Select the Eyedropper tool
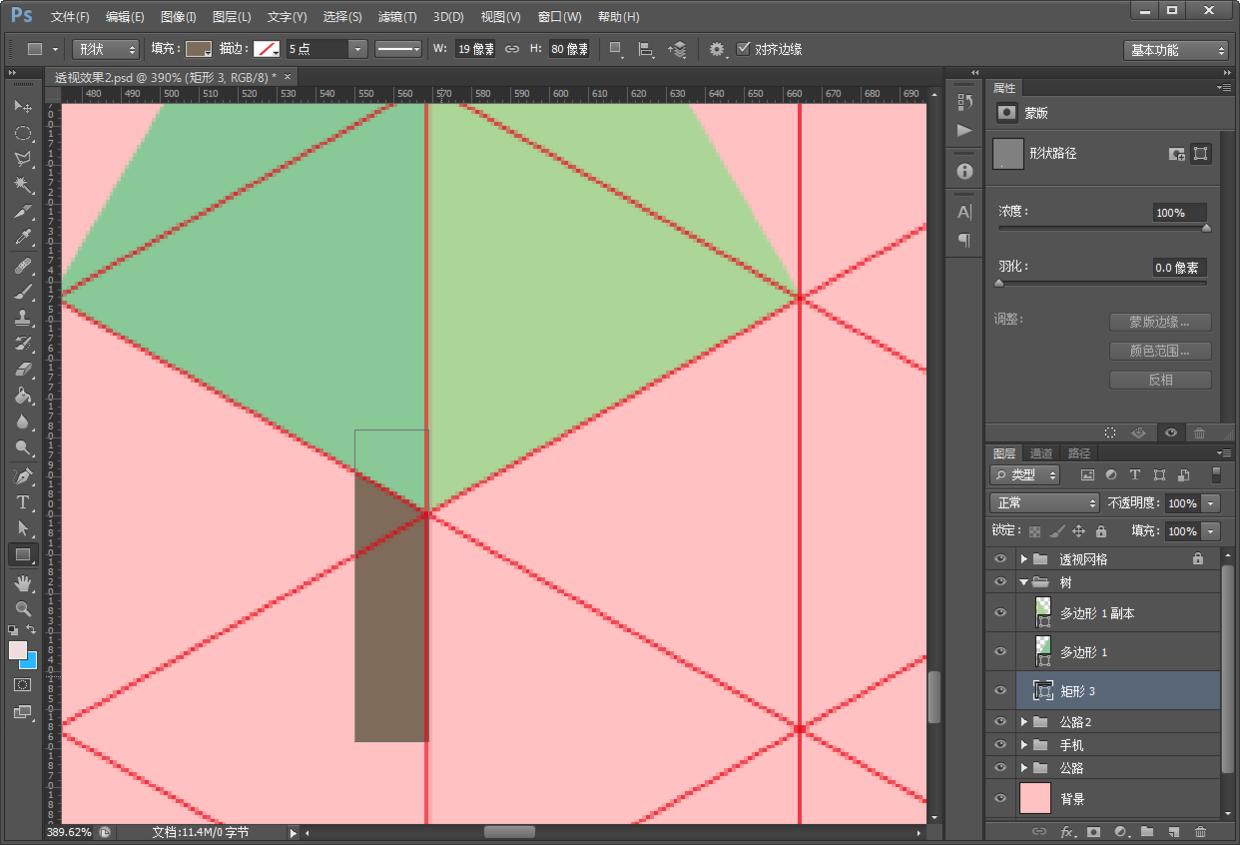This screenshot has width=1240, height=845. pyautogui.click(x=23, y=238)
